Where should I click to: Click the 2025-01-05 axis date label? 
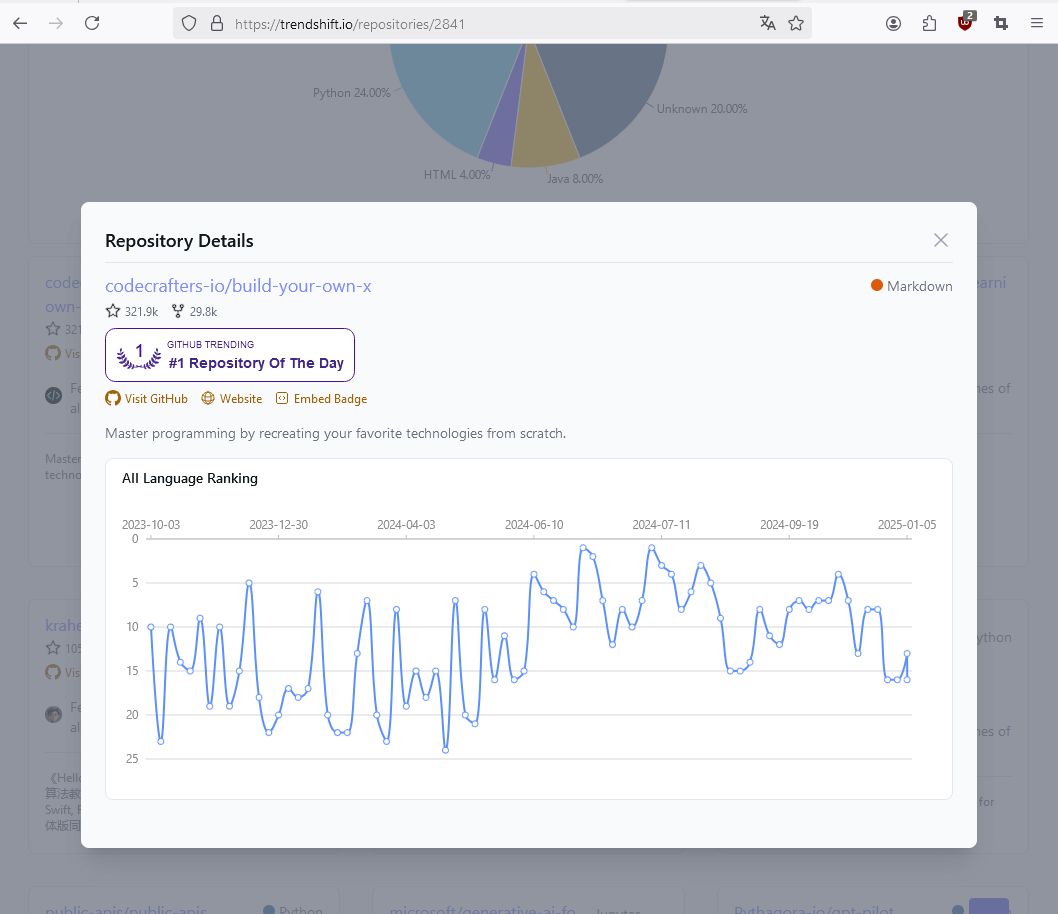coord(907,525)
